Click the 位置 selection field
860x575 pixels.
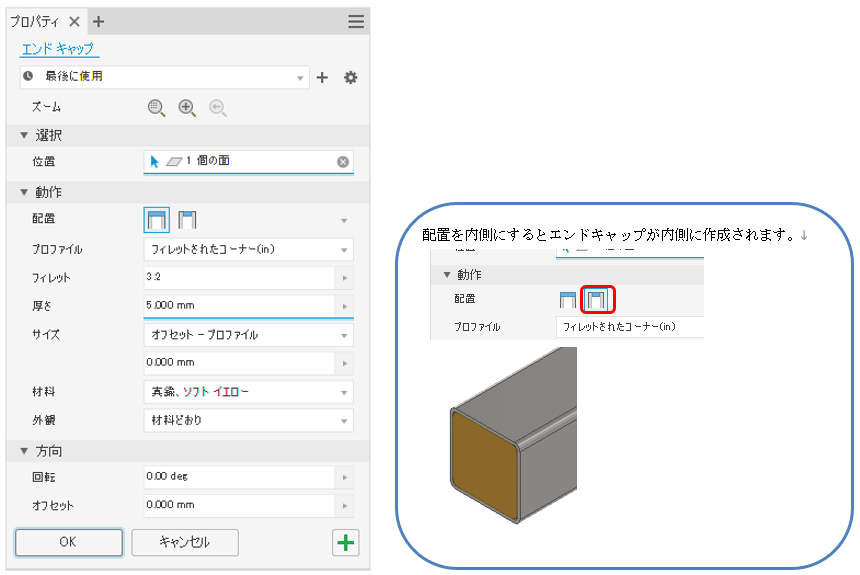coord(248,162)
